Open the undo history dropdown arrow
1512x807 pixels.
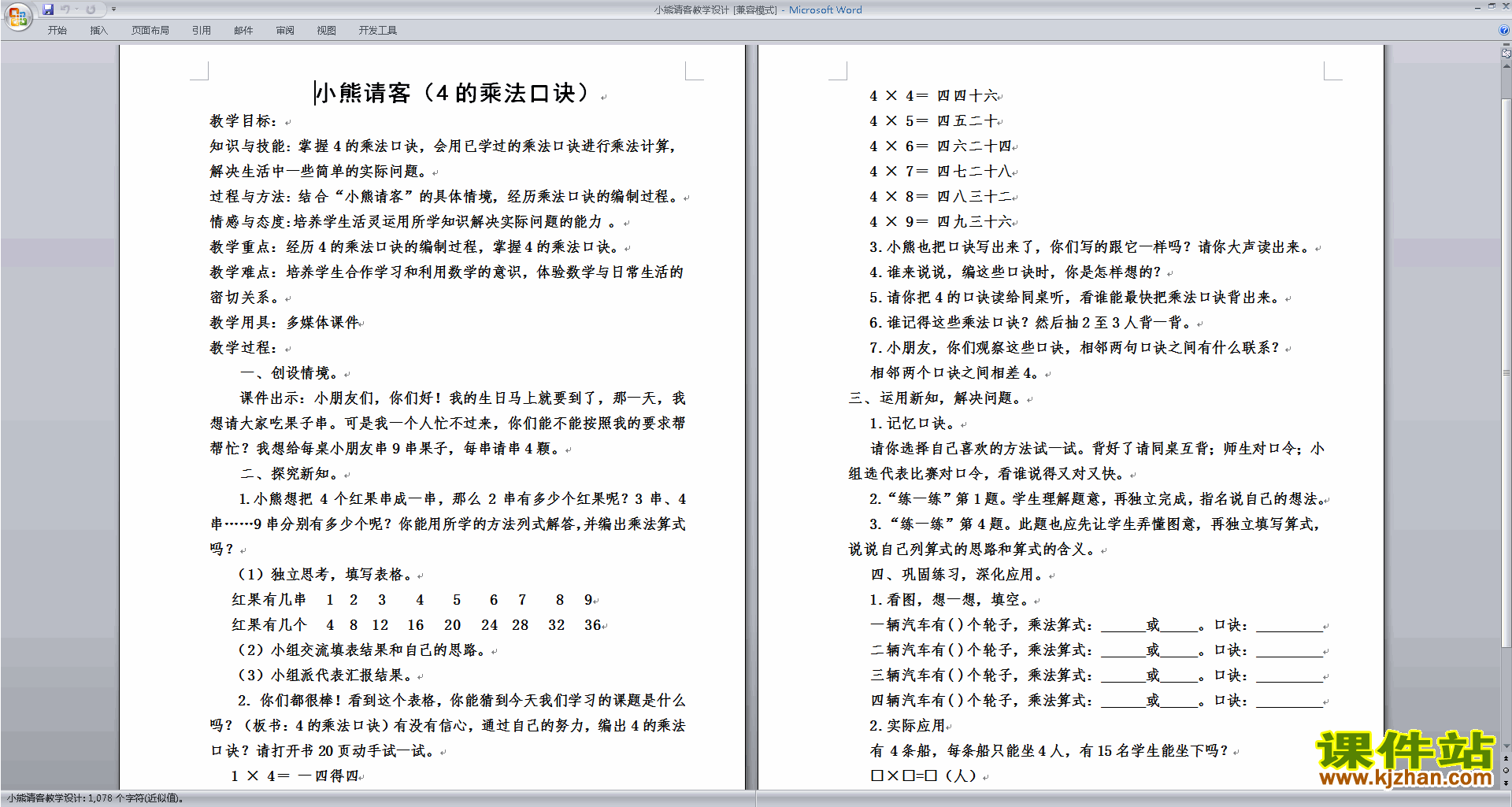coord(76,9)
